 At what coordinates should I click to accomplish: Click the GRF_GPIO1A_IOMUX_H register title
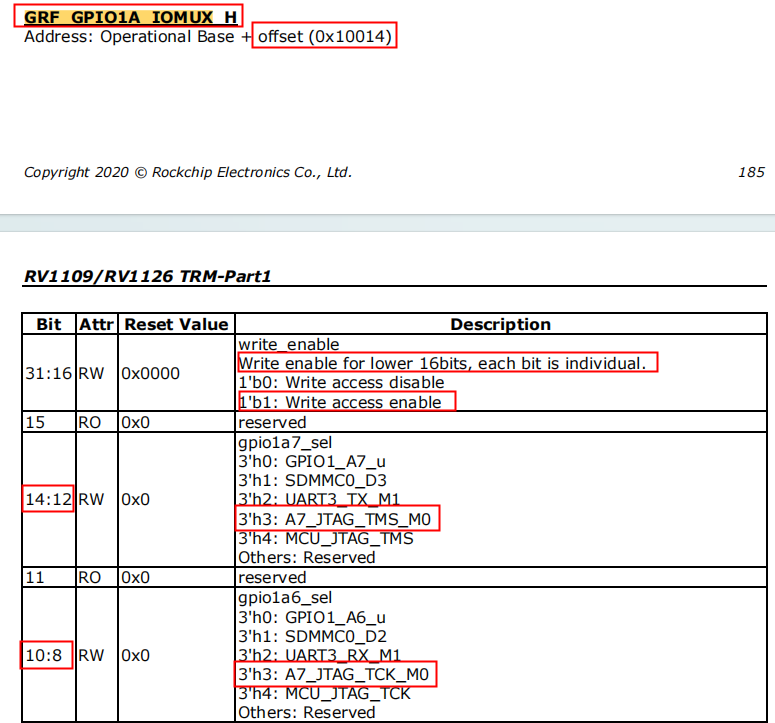pyautogui.click(x=130, y=18)
